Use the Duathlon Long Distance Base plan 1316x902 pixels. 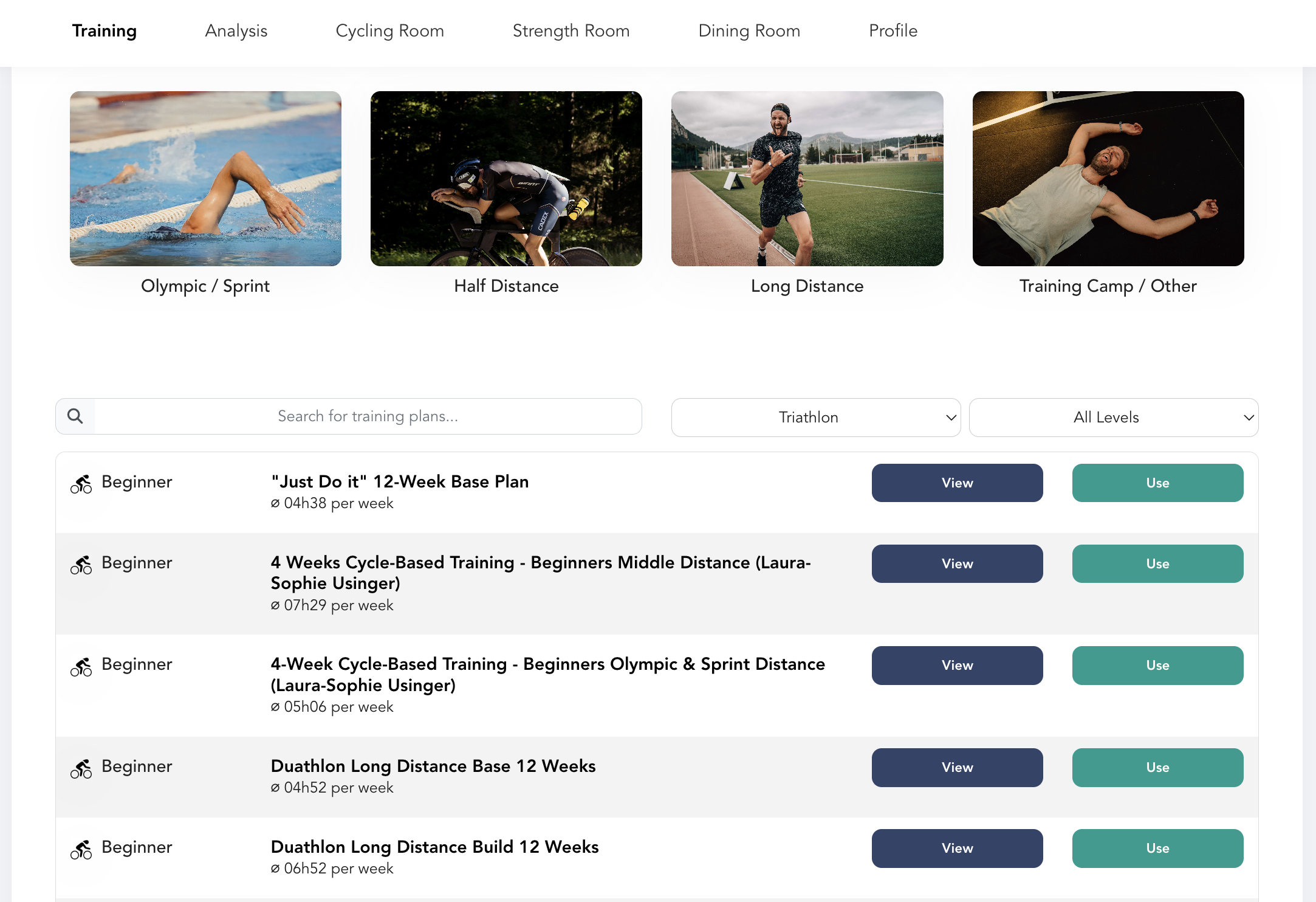1157,768
